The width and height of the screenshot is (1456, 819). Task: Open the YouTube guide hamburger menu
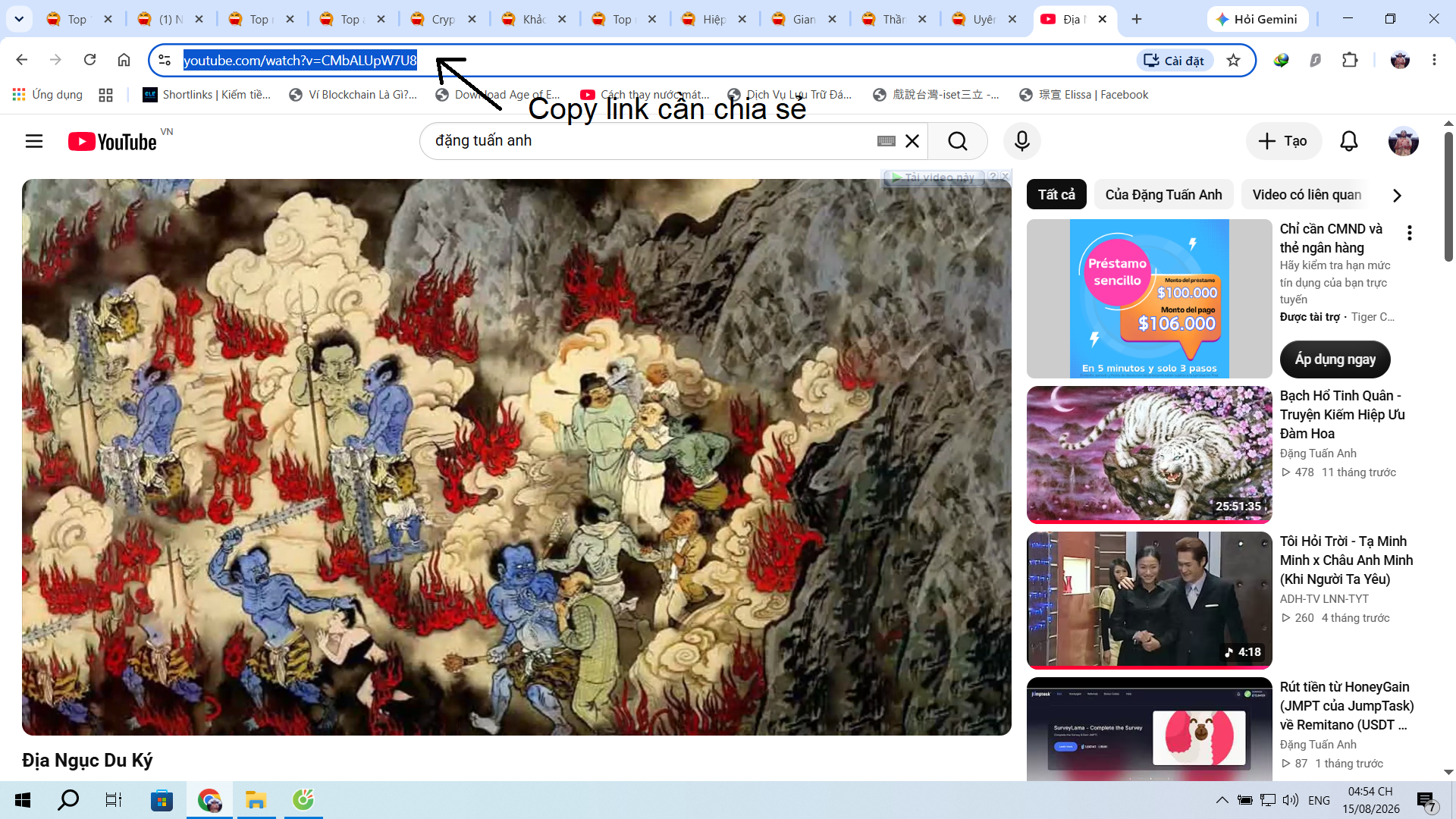[34, 141]
